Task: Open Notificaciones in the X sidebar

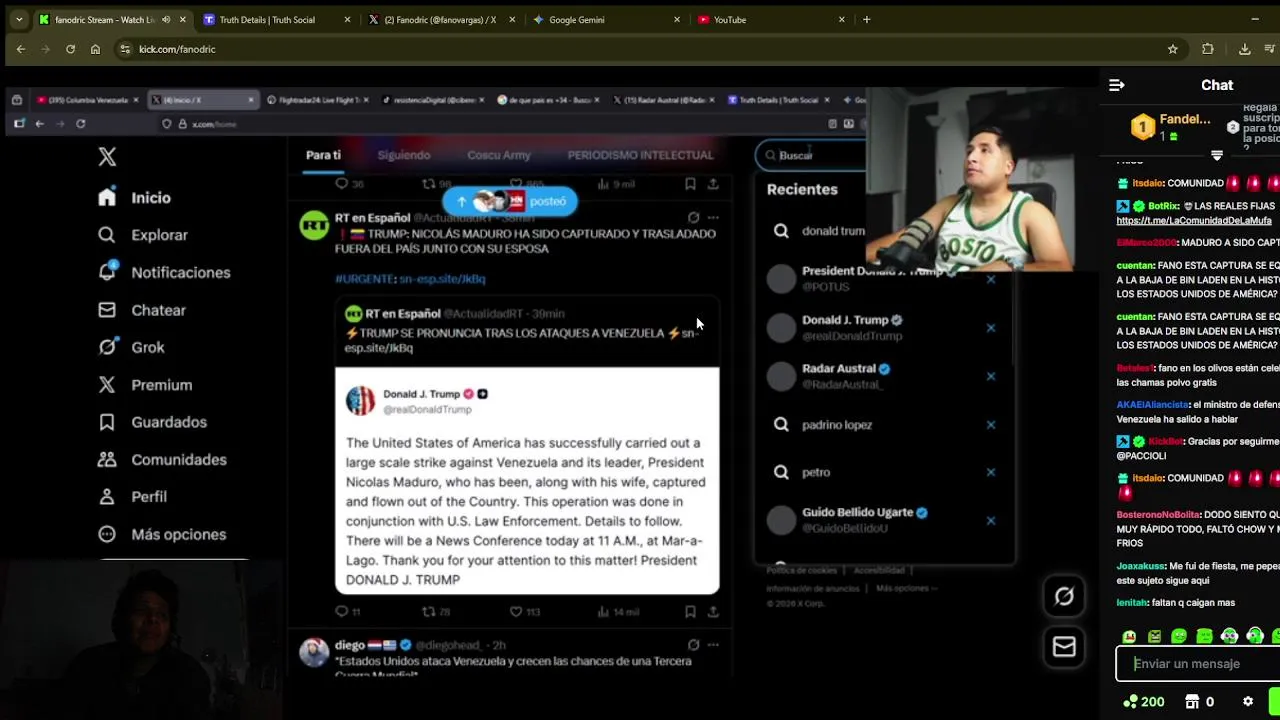Action: [164, 272]
